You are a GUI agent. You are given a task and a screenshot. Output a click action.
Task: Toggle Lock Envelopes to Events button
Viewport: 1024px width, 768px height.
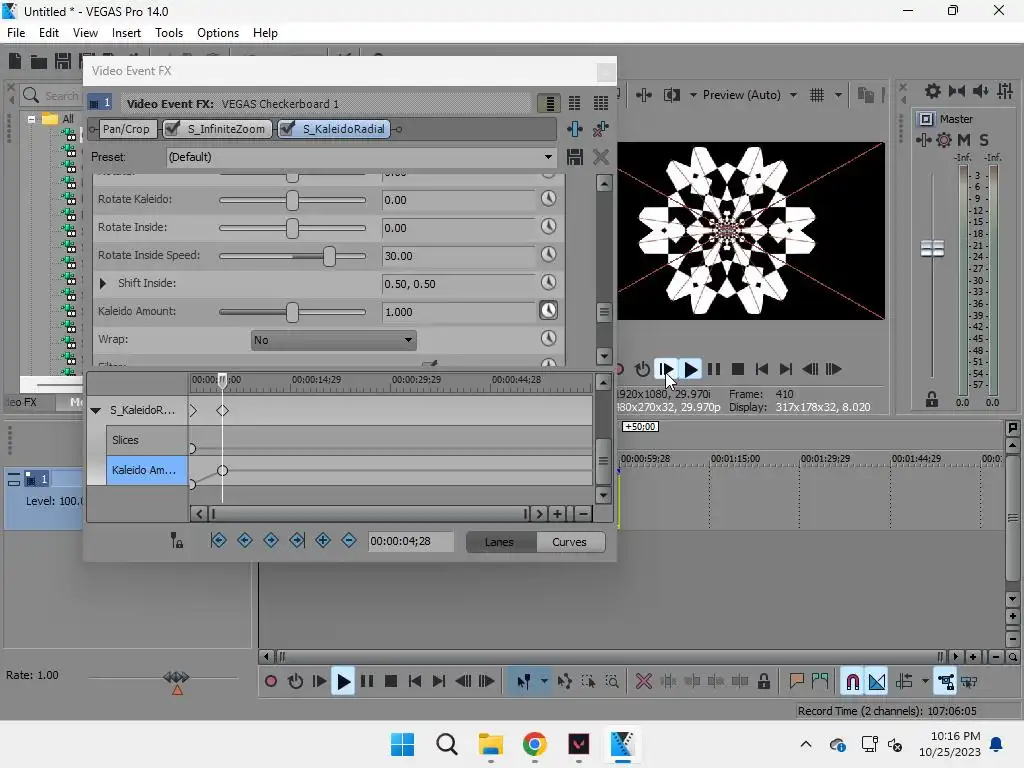945,682
